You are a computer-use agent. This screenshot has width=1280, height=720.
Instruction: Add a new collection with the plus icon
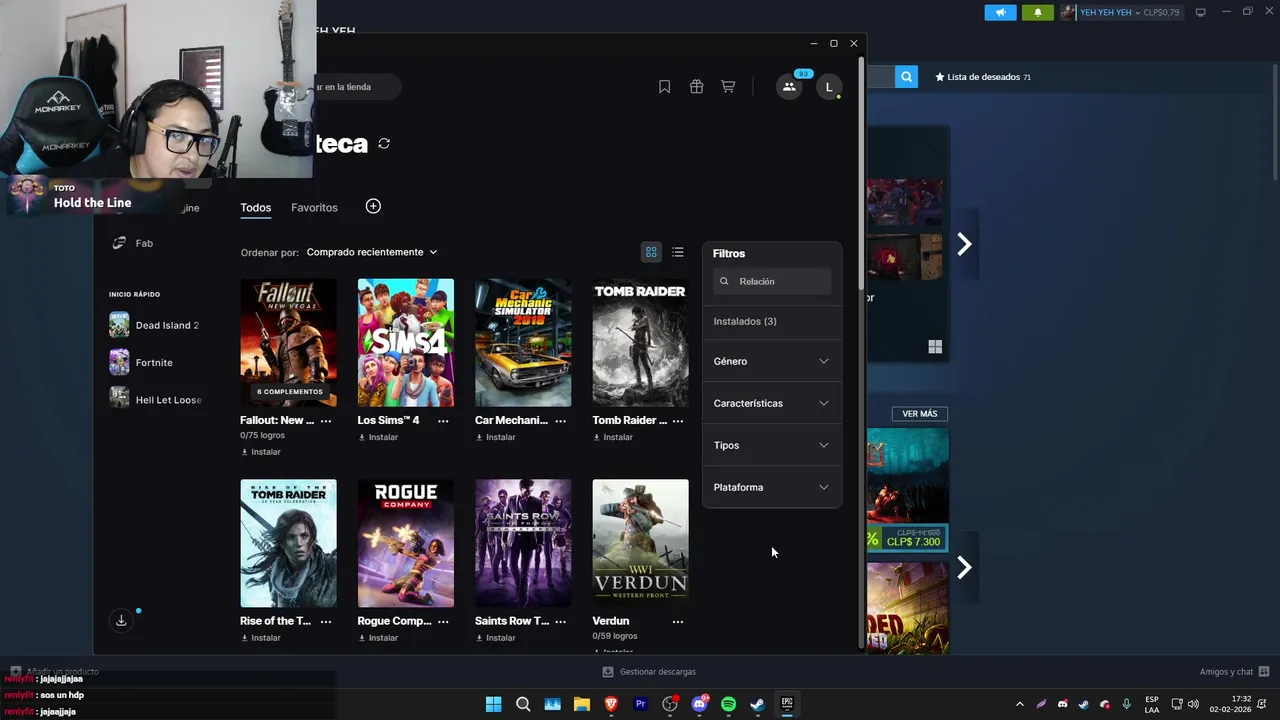point(373,206)
